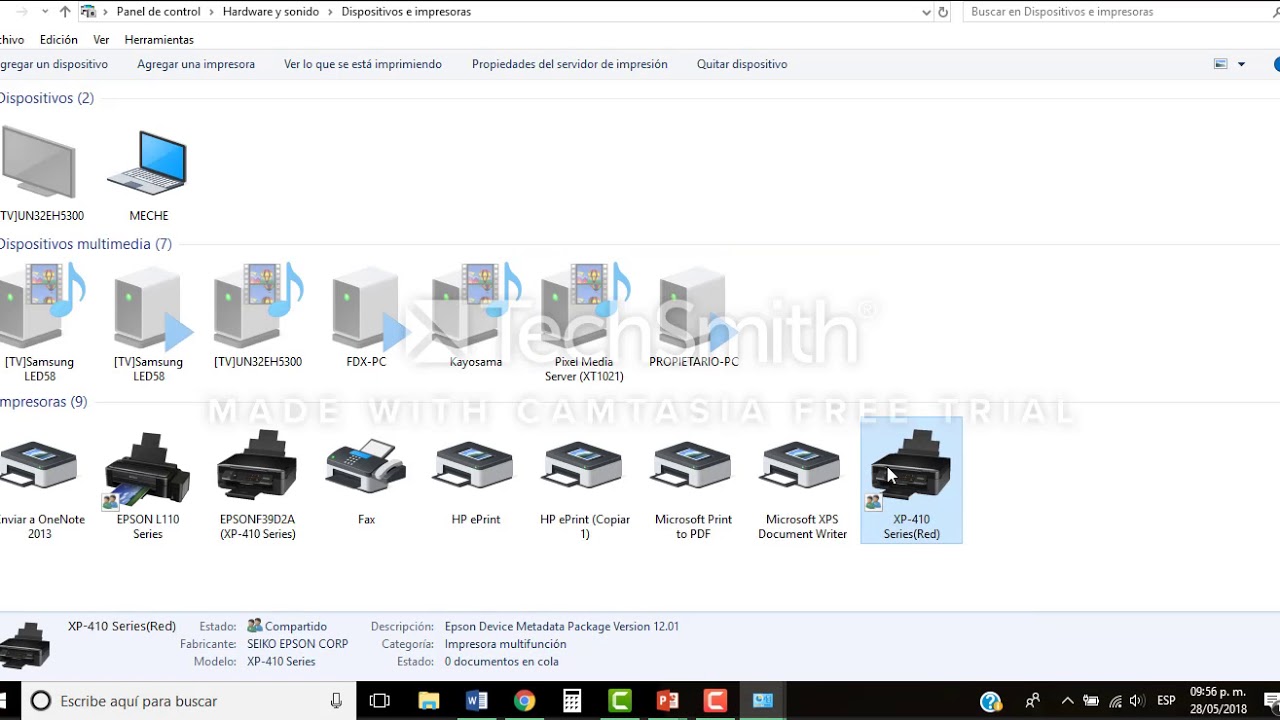Open the Herramientas menu

click(159, 40)
